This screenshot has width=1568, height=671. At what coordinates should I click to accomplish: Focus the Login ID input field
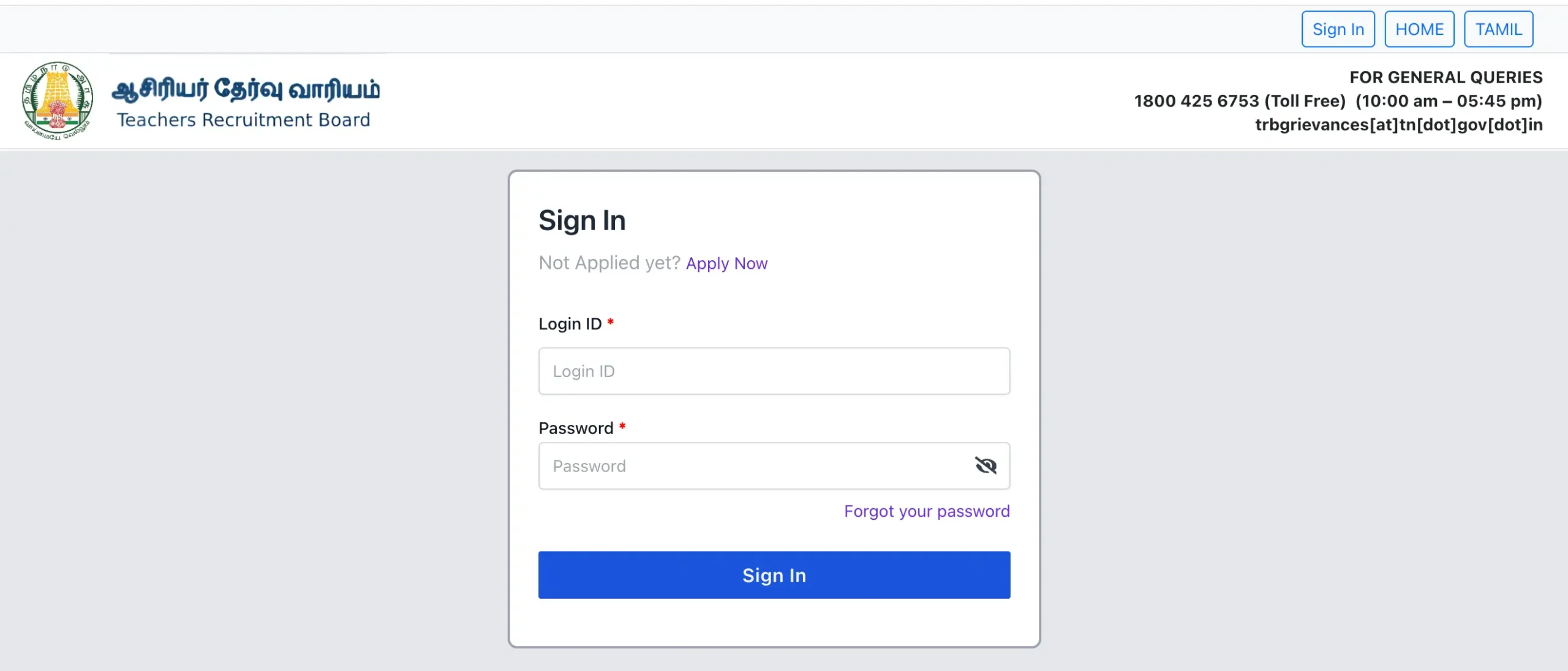pos(774,371)
